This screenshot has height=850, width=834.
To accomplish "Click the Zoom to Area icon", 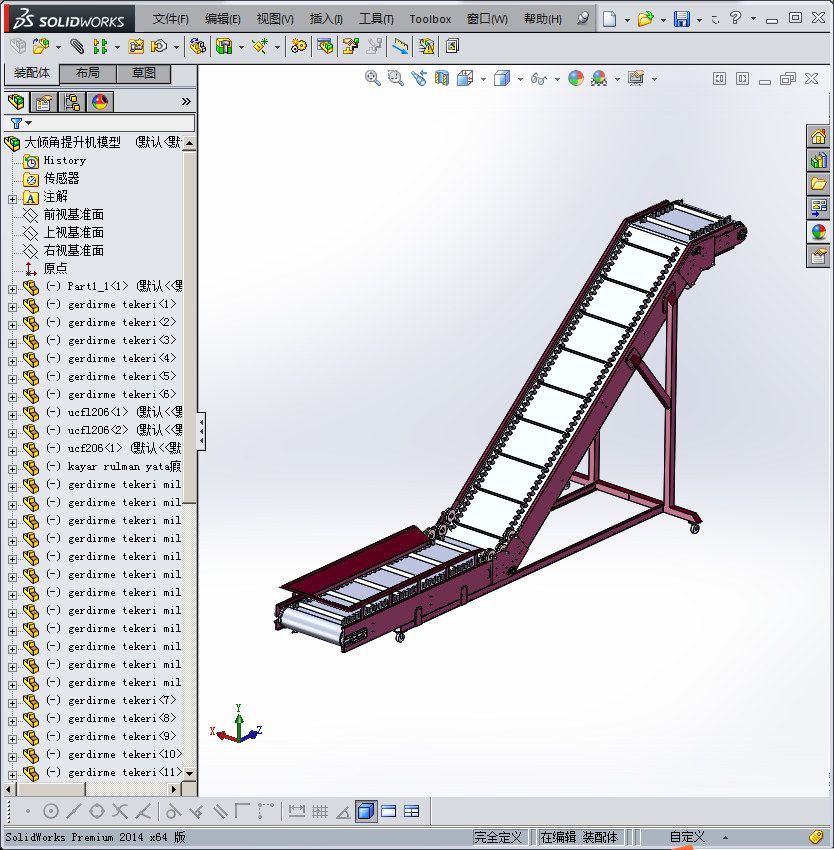I will 396,79.
